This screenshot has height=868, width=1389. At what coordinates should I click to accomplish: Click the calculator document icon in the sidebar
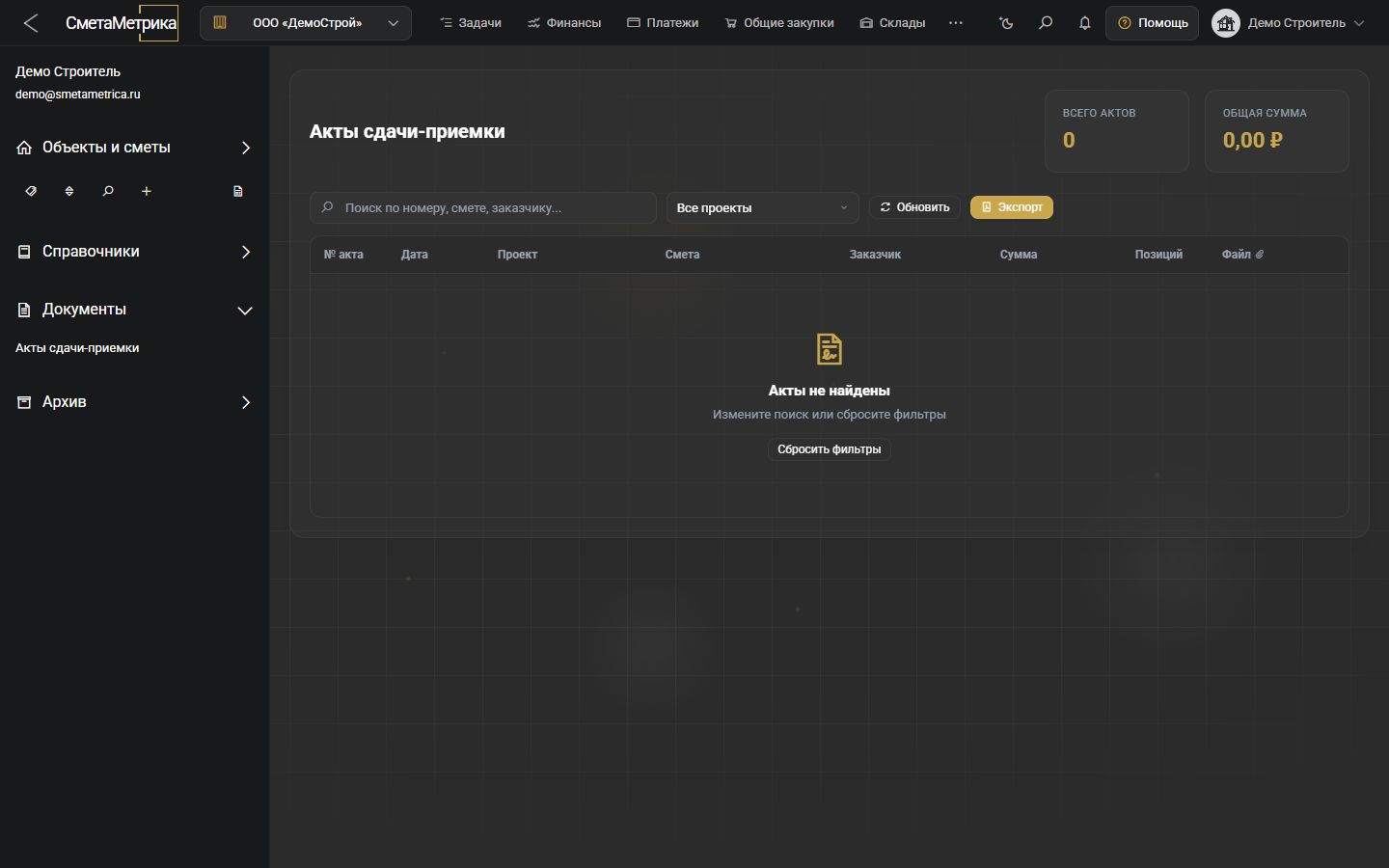pos(238,191)
